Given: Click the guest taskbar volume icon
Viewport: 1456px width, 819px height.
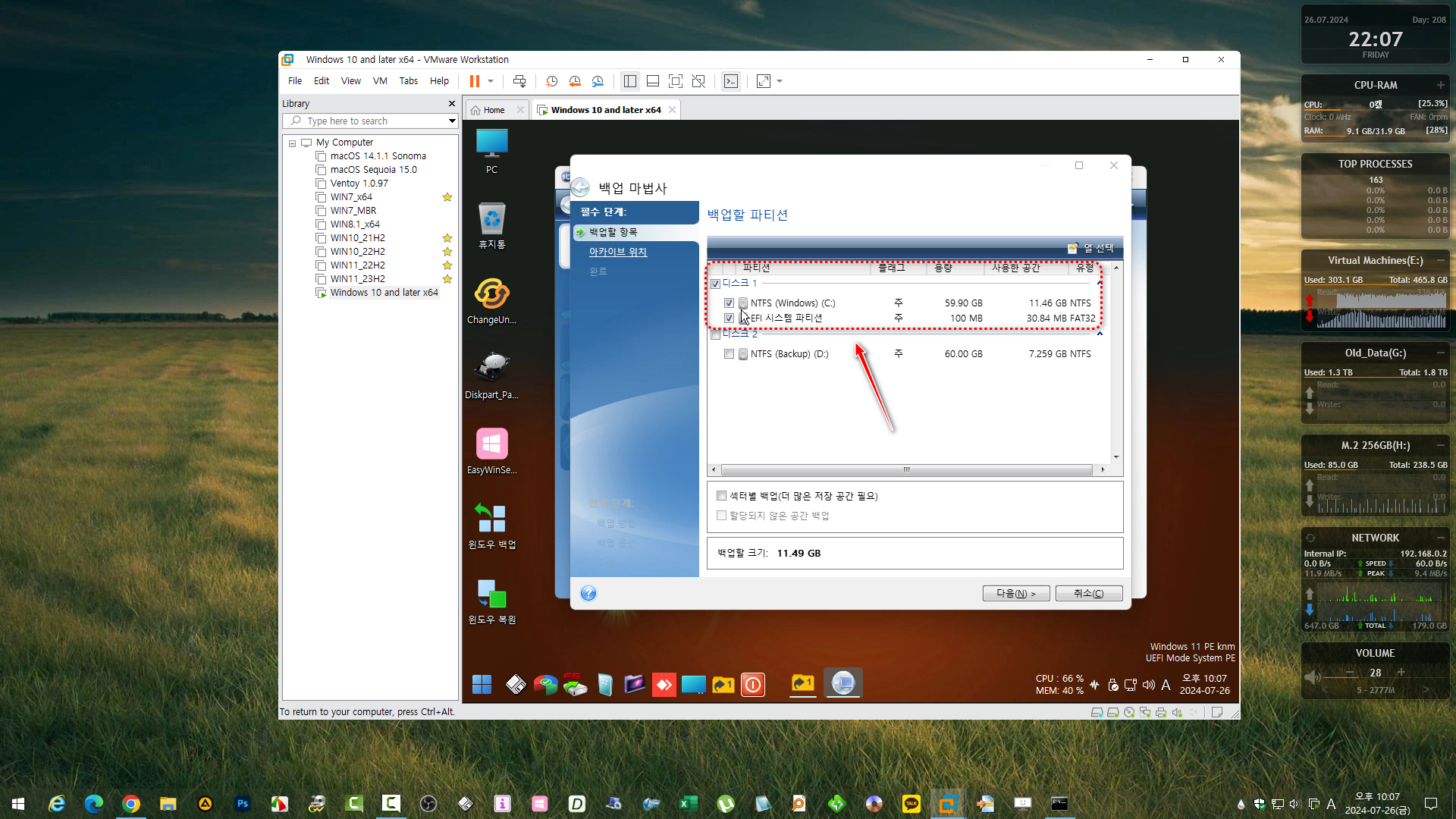Looking at the screenshot, I should coord(1149,686).
